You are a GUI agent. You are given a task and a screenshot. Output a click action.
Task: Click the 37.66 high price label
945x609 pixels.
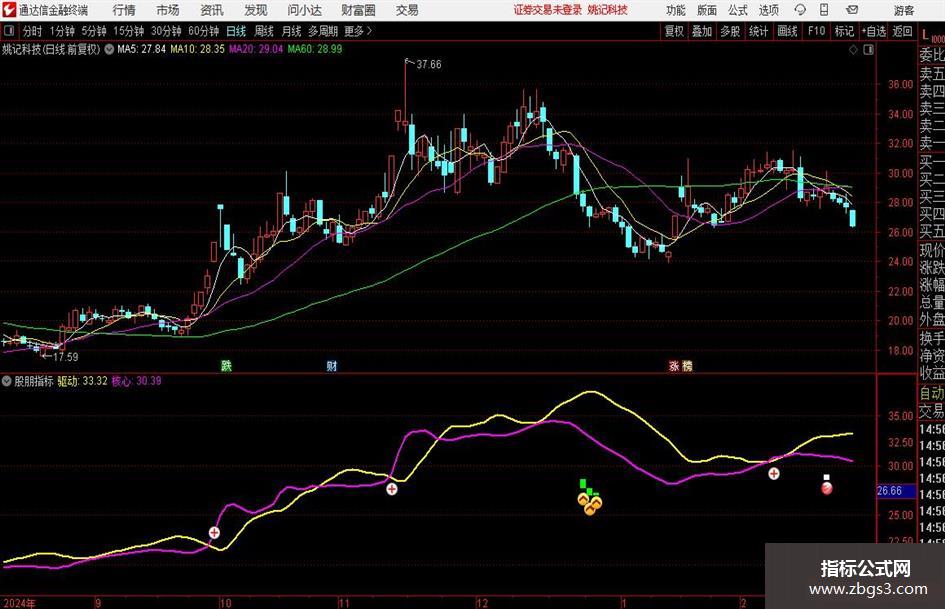point(429,65)
